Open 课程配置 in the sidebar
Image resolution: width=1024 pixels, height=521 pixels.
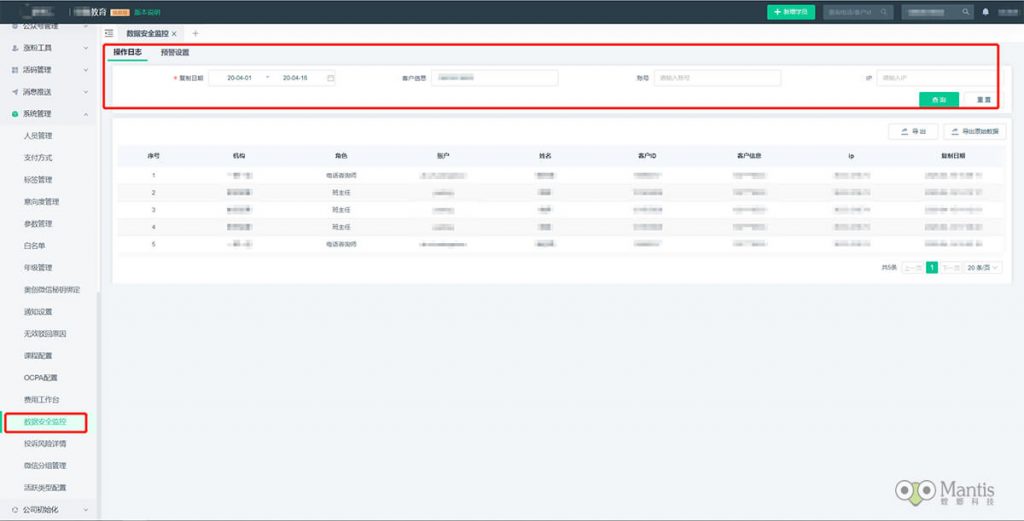point(38,356)
